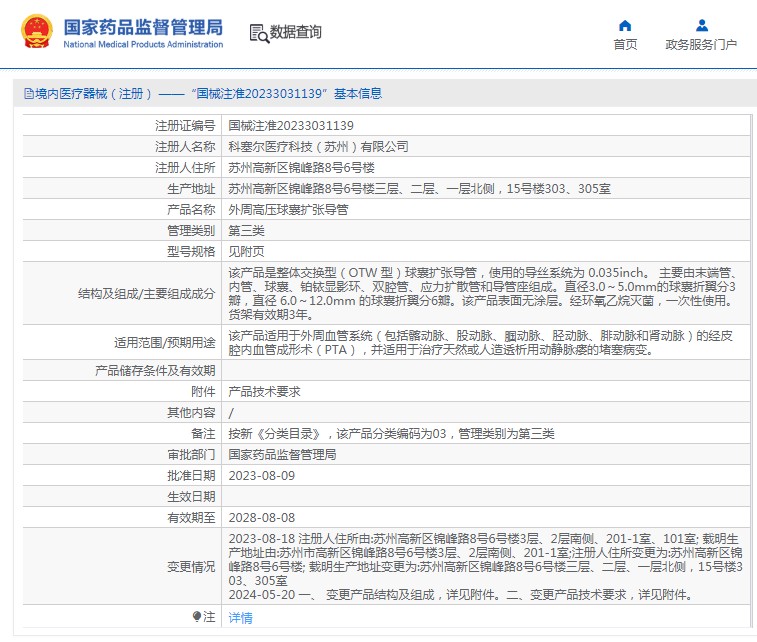Click the 国家药品监督管理局 site title
This screenshot has width=757, height=642.
[x=143, y=27]
